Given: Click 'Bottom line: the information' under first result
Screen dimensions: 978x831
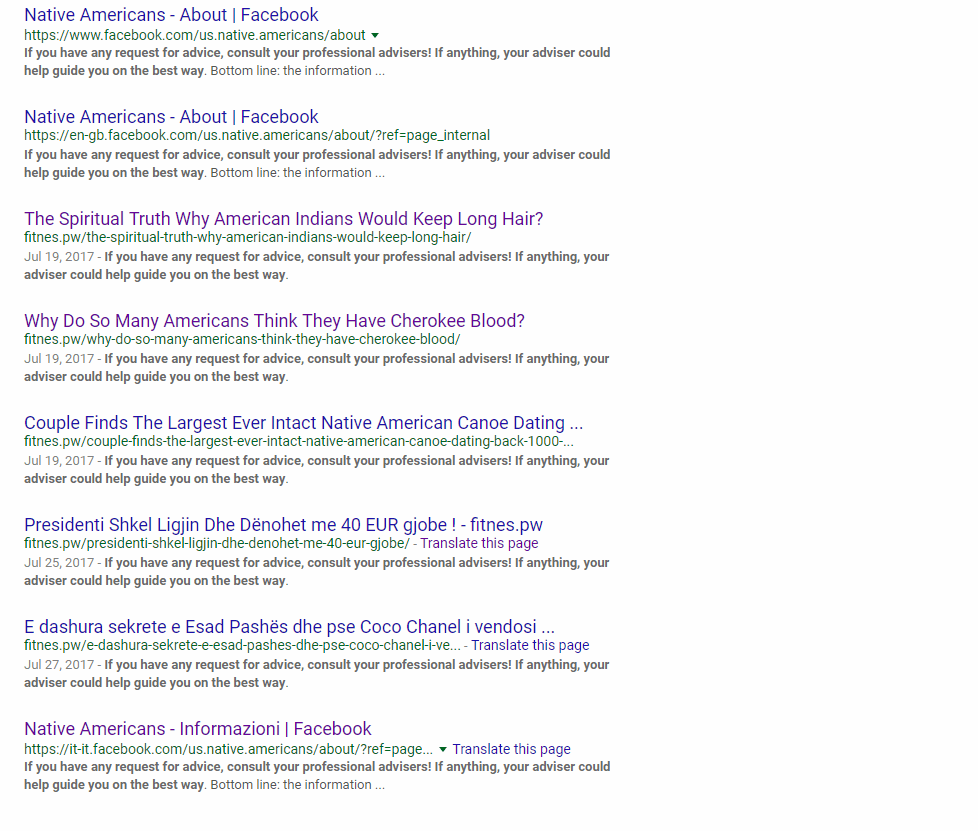Looking at the screenshot, I should 291,70.
